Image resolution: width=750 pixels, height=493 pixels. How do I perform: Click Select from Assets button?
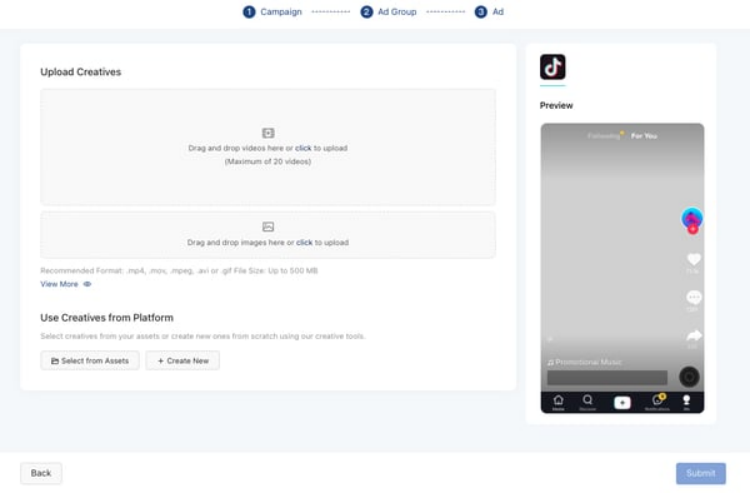tap(90, 361)
